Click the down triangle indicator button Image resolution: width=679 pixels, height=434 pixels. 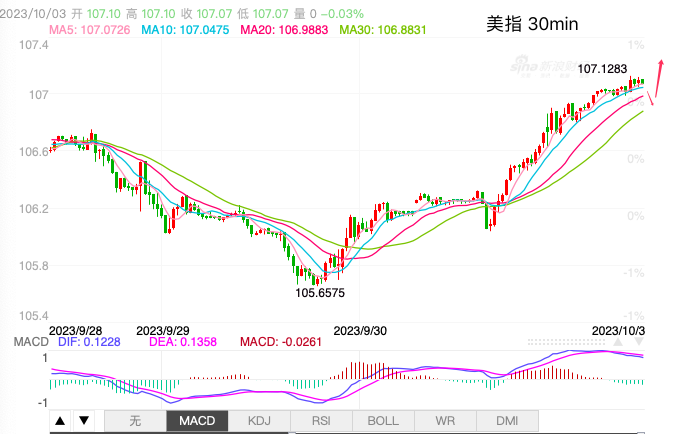pyautogui.click(x=84, y=421)
